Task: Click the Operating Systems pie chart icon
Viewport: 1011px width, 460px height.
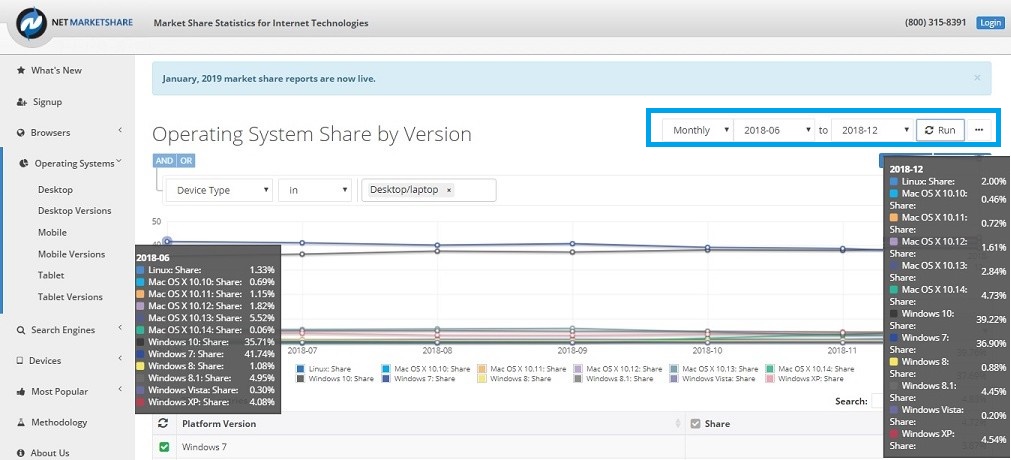Action: pyautogui.click(x=24, y=164)
